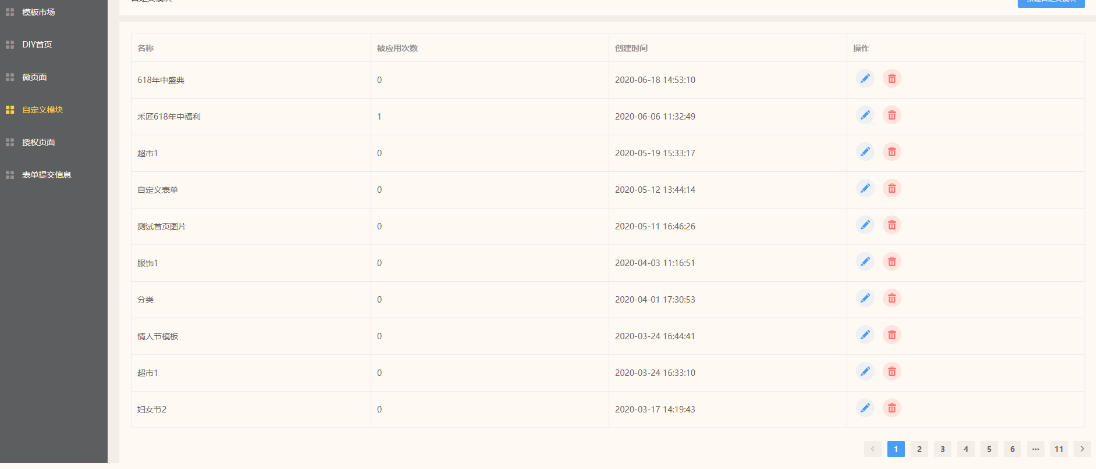1096x469 pixels.
Task: Expand the pagination ellipsis for more pages
Action: point(1035,449)
